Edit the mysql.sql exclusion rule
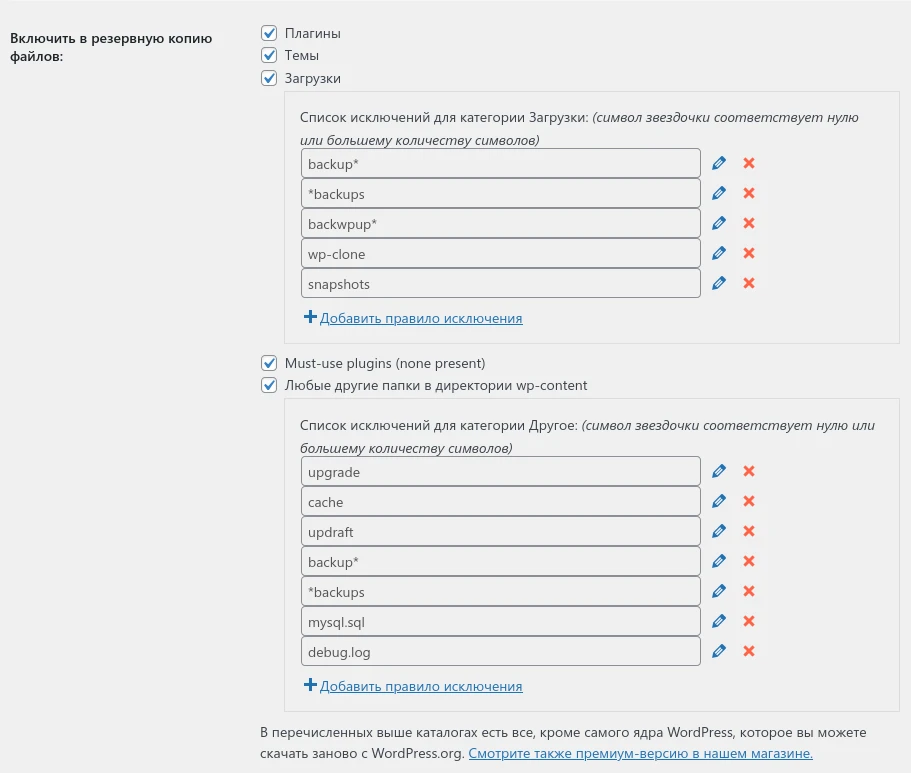Image resolution: width=911 pixels, height=773 pixels. (x=718, y=621)
